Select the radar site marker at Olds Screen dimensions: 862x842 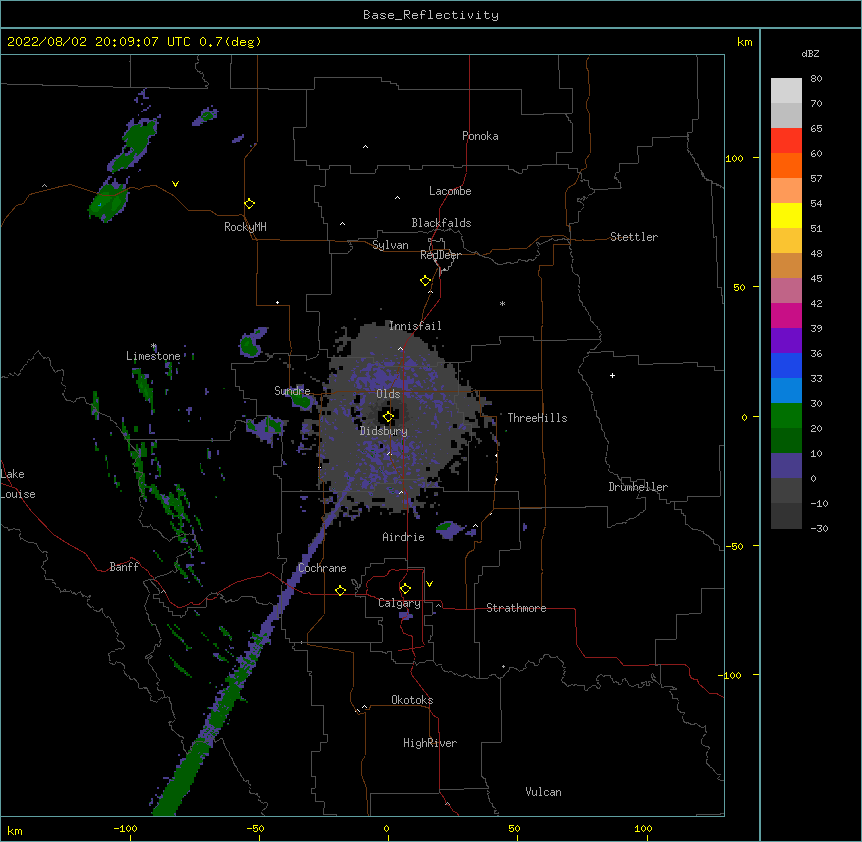[388, 417]
